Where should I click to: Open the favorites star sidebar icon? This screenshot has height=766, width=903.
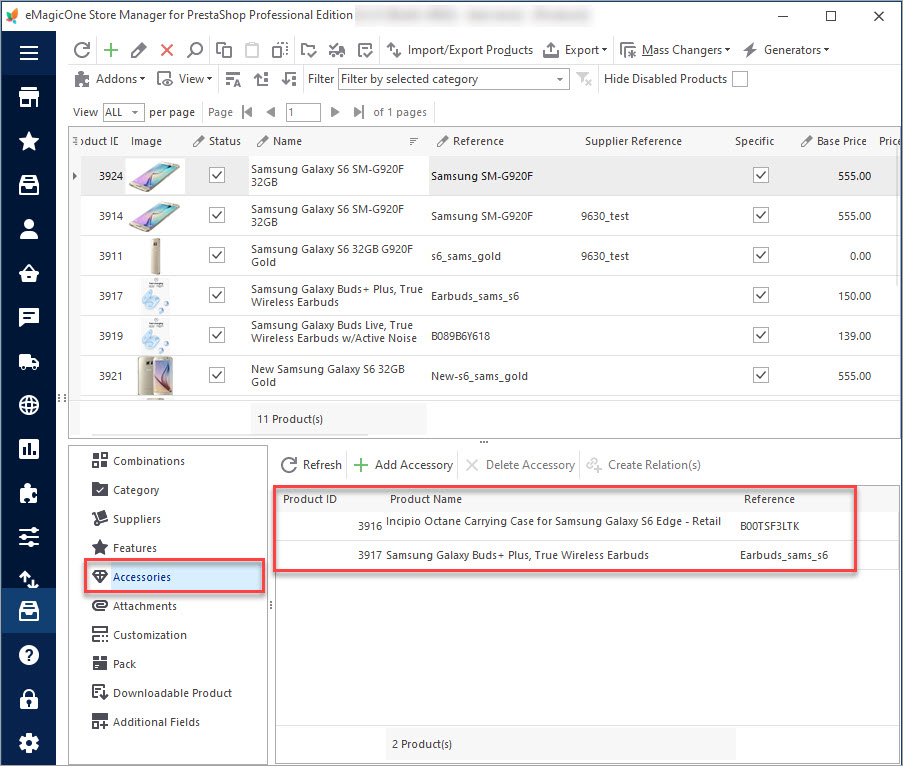(x=29, y=141)
